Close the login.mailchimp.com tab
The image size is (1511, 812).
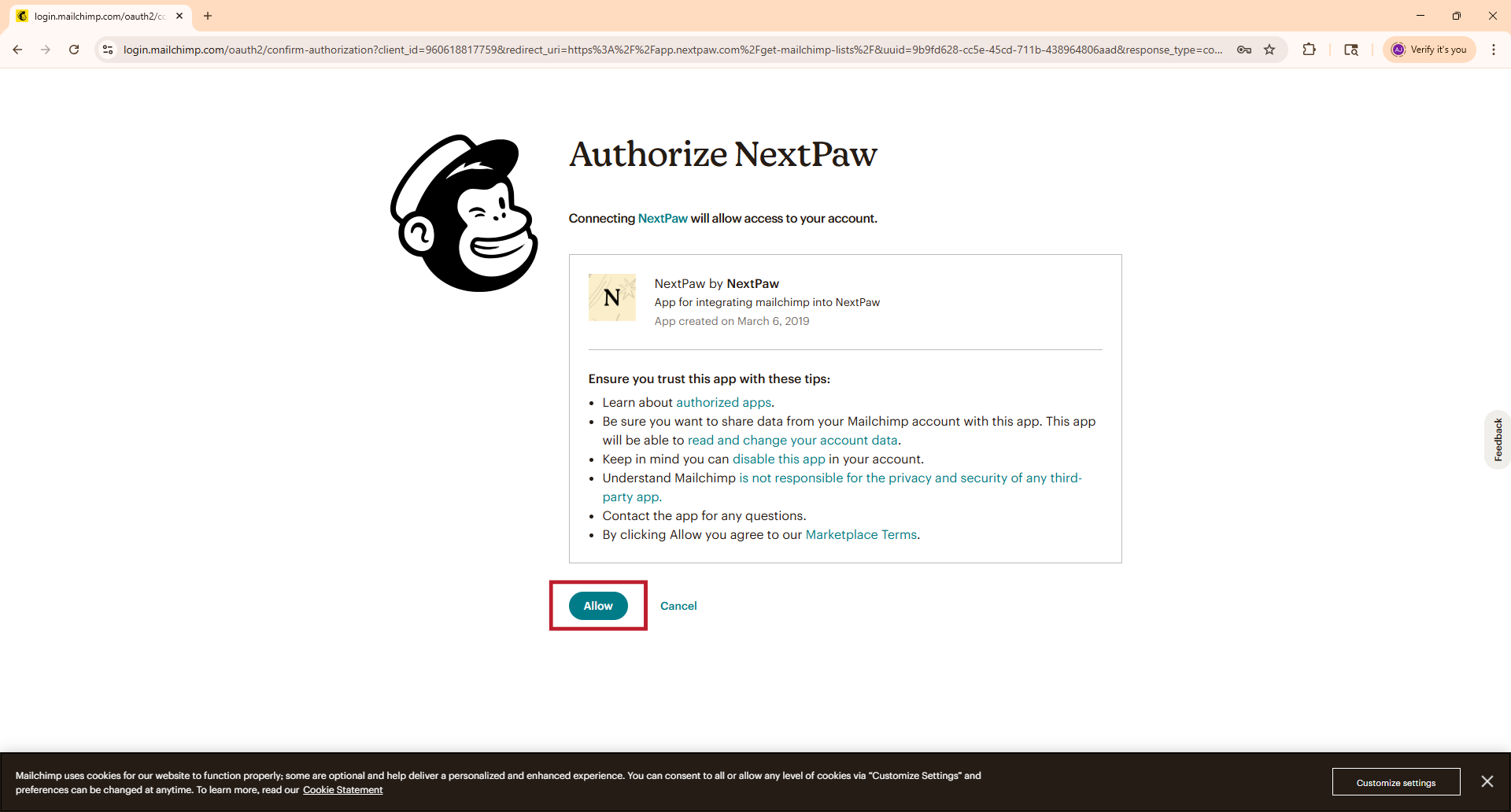point(179,16)
